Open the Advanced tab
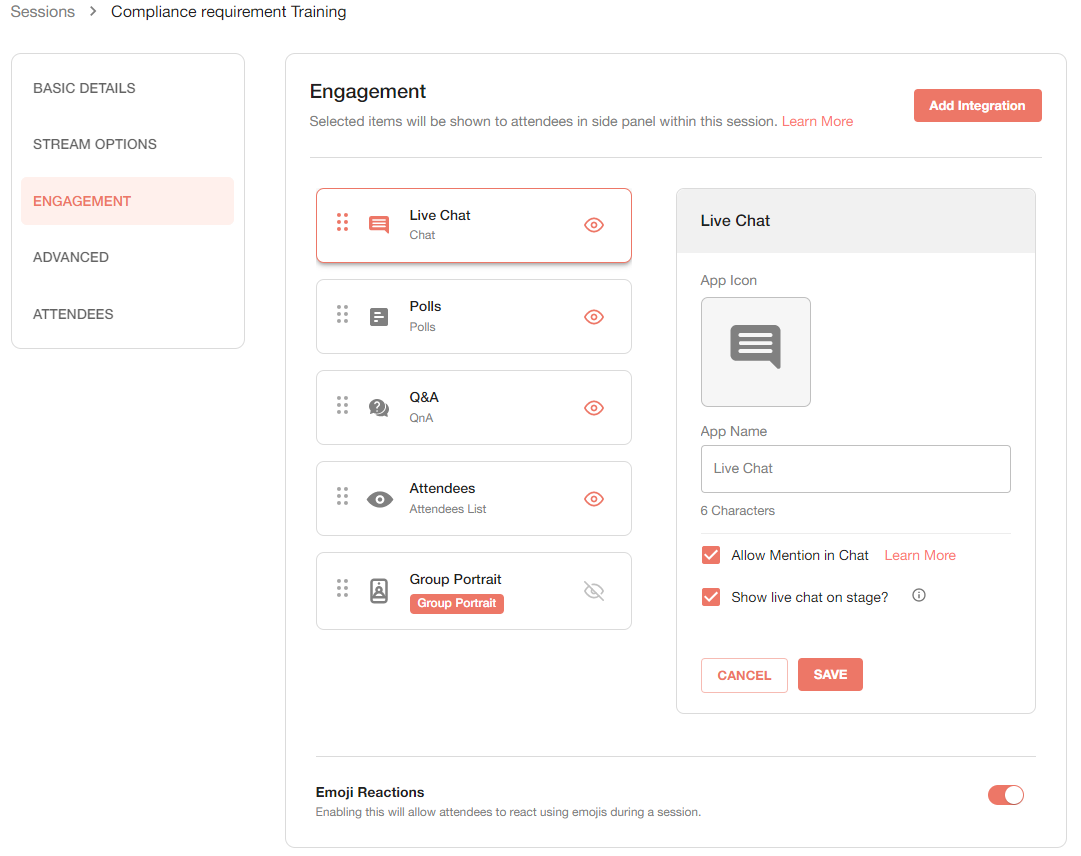Screen dimensions: 1081x856 (128, 257)
